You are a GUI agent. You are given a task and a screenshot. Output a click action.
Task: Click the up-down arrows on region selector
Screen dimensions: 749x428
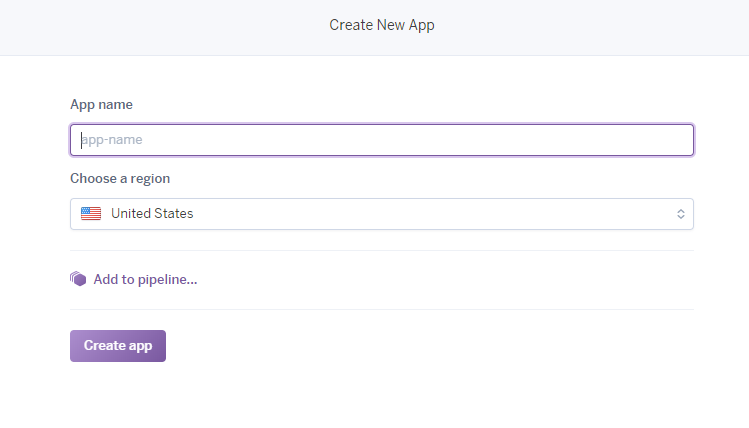coord(680,214)
